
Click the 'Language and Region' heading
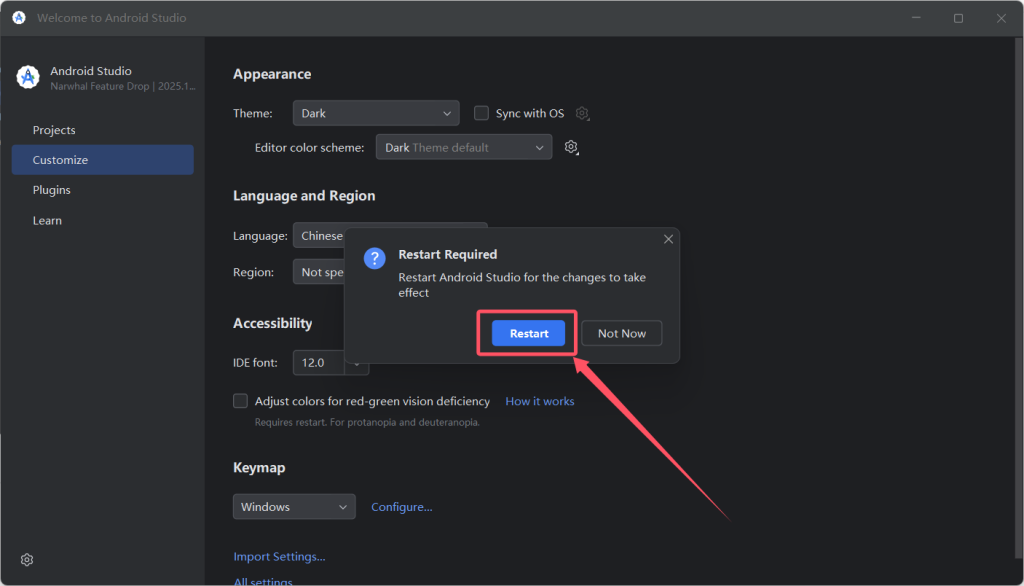[x=304, y=196]
